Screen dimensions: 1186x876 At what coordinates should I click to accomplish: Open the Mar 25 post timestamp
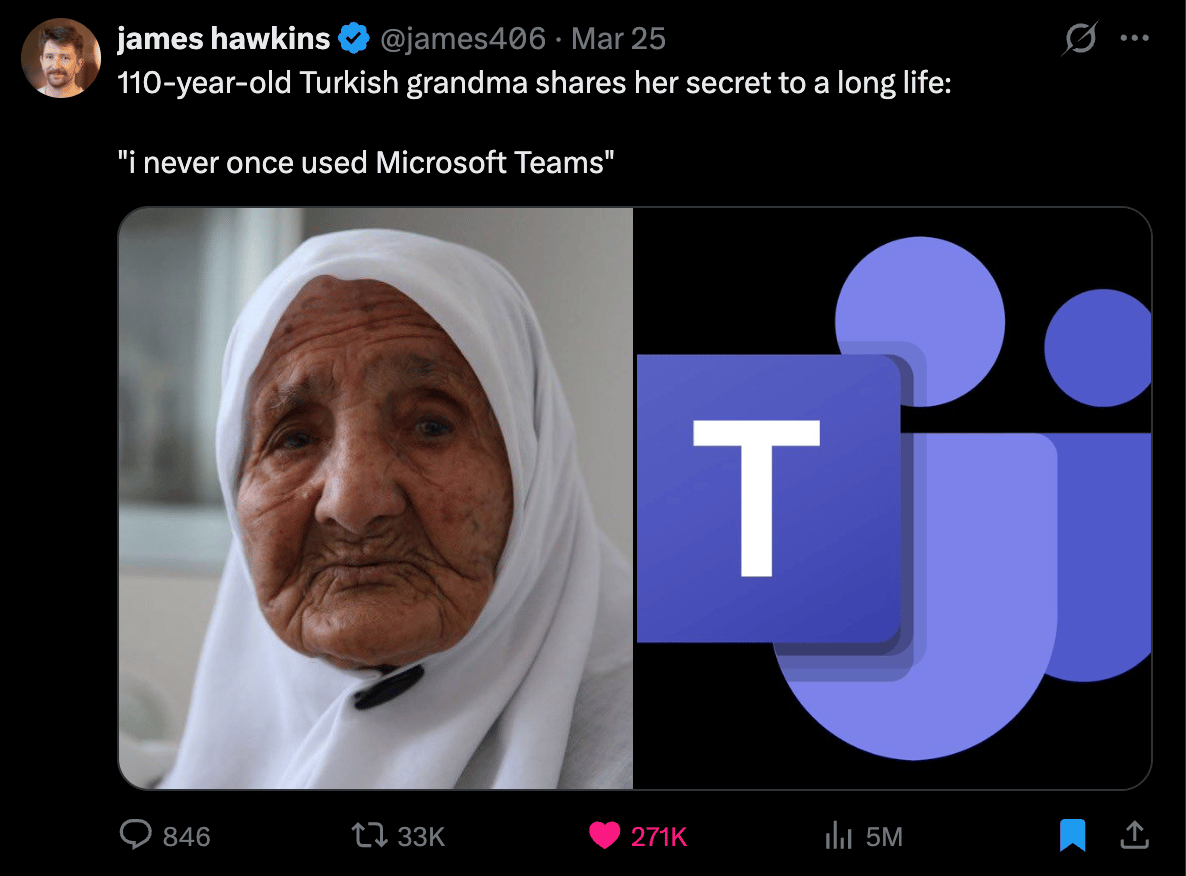click(x=618, y=38)
